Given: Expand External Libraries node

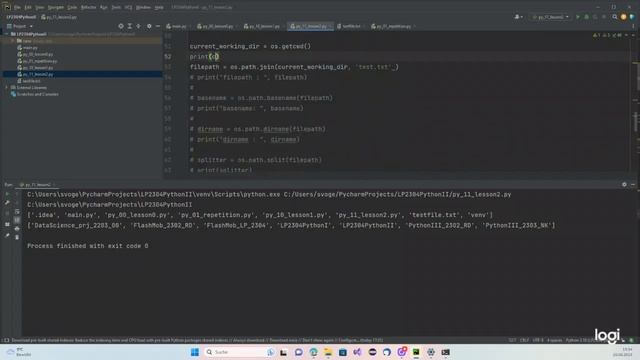Looking at the screenshot, I should 7,88.
